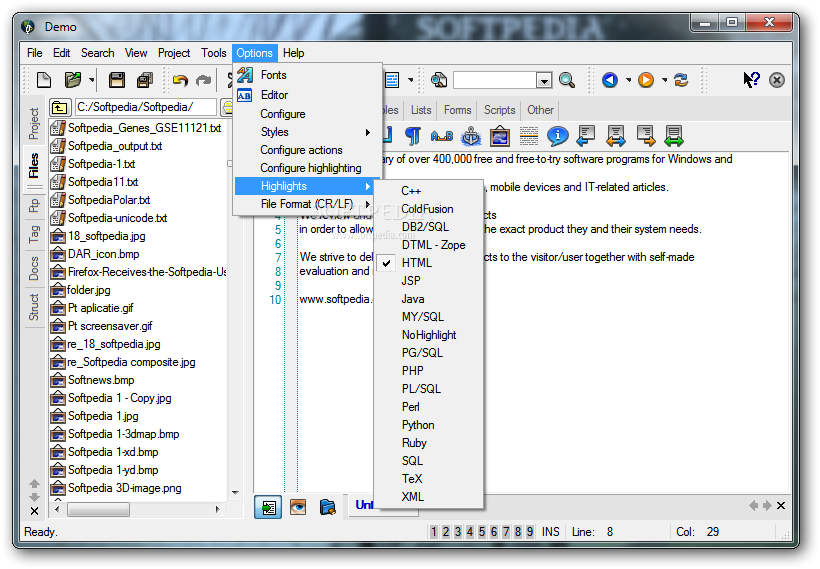Screen dimensions: 820x569
Task: Close the left panel with the X
Action: pyautogui.click(x=35, y=511)
